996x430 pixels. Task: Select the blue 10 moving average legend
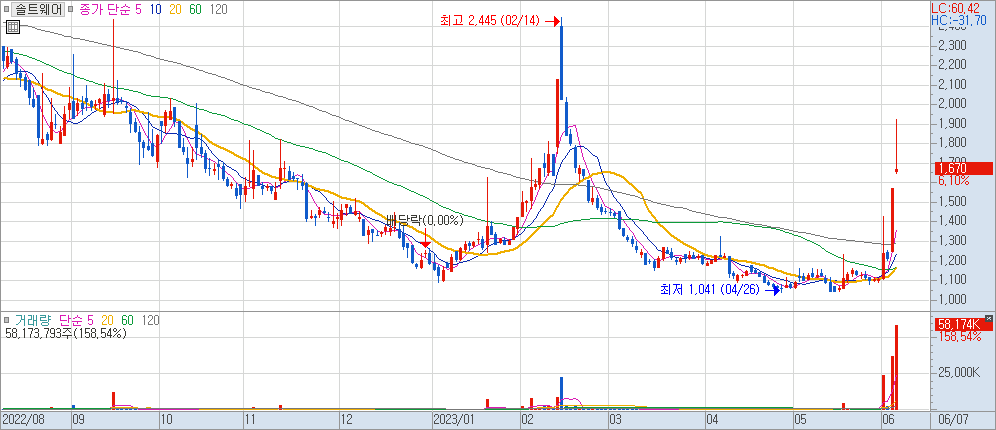coord(156,10)
